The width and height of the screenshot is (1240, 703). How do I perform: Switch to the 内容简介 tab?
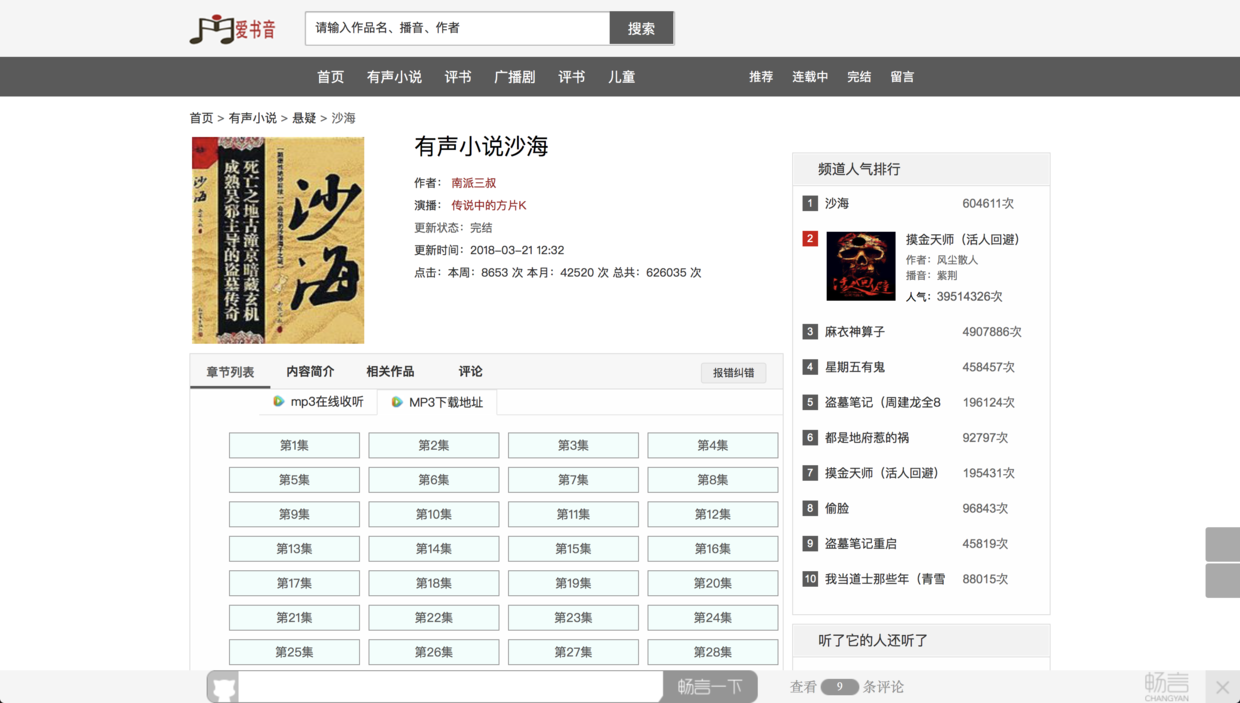[310, 370]
